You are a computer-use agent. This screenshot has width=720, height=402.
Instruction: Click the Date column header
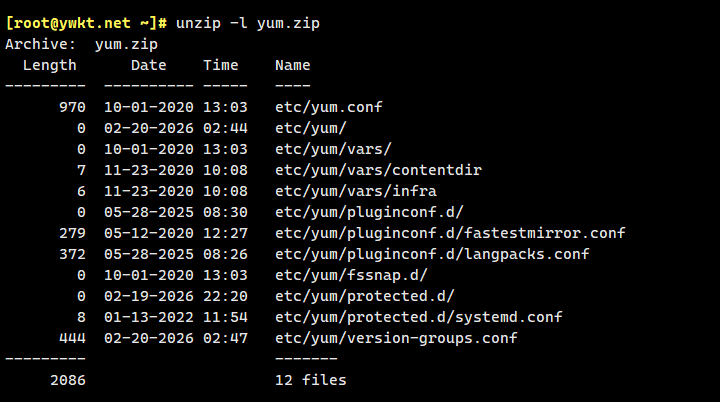point(148,65)
